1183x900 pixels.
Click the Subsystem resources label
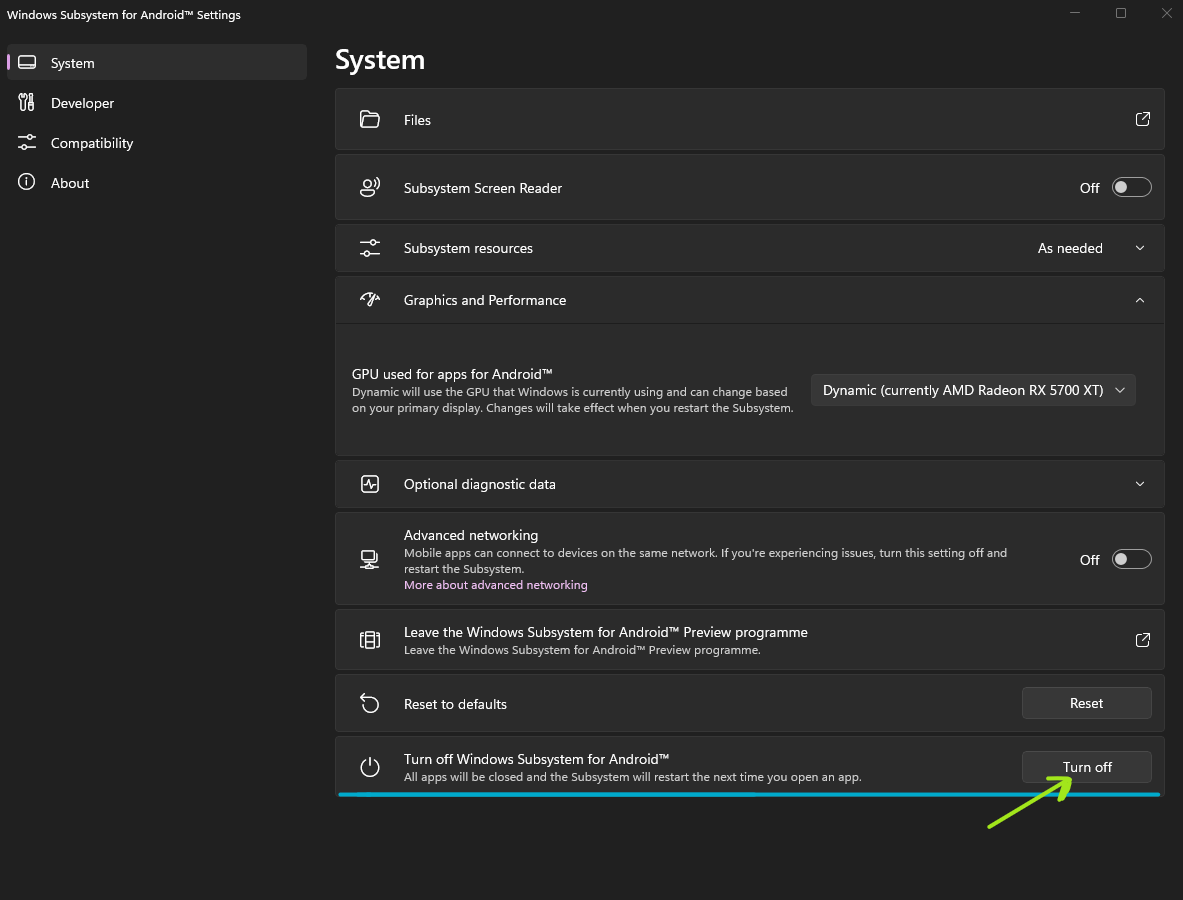click(468, 248)
